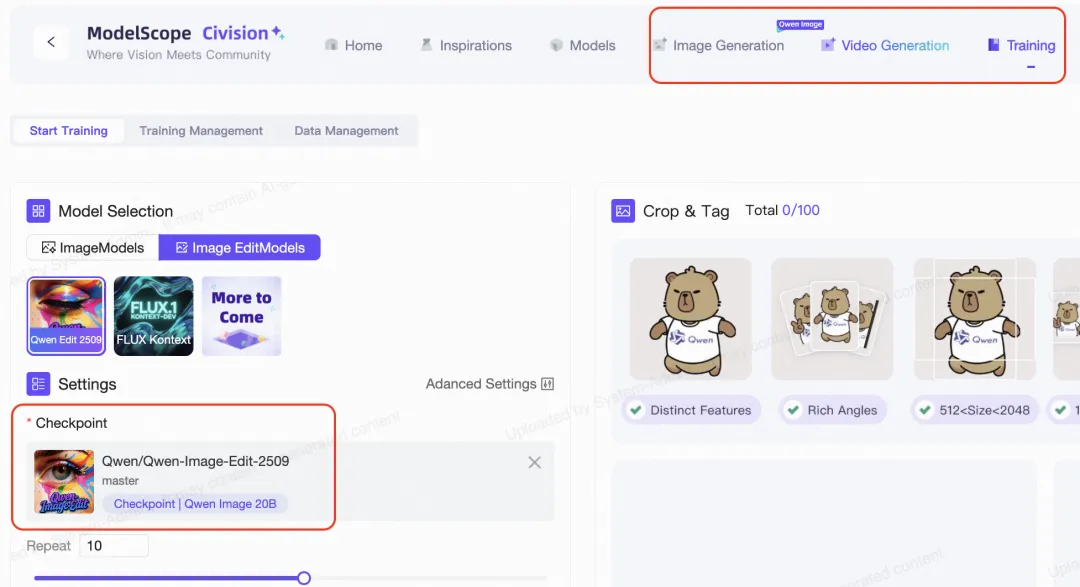Viewport: 1080px width, 587px height.
Task: Switch to the Training Management tab
Action: coord(201,131)
